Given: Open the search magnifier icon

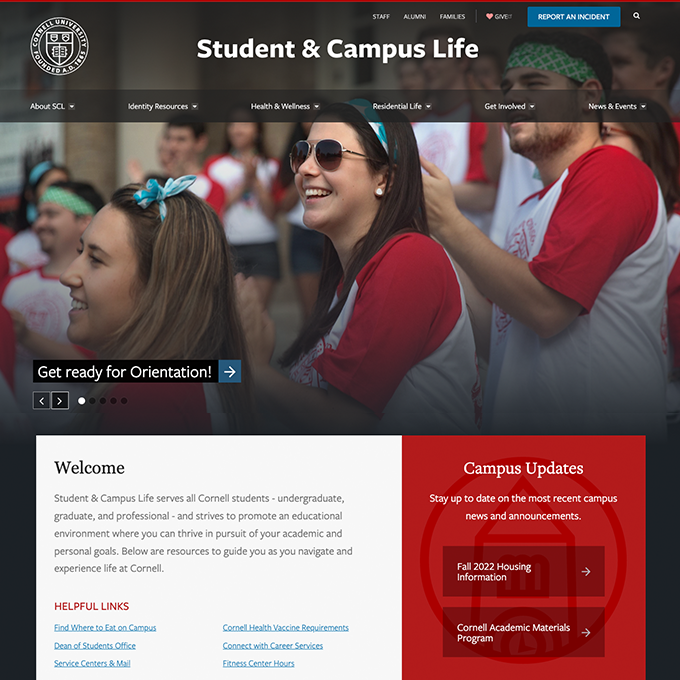Looking at the screenshot, I should [x=636, y=16].
